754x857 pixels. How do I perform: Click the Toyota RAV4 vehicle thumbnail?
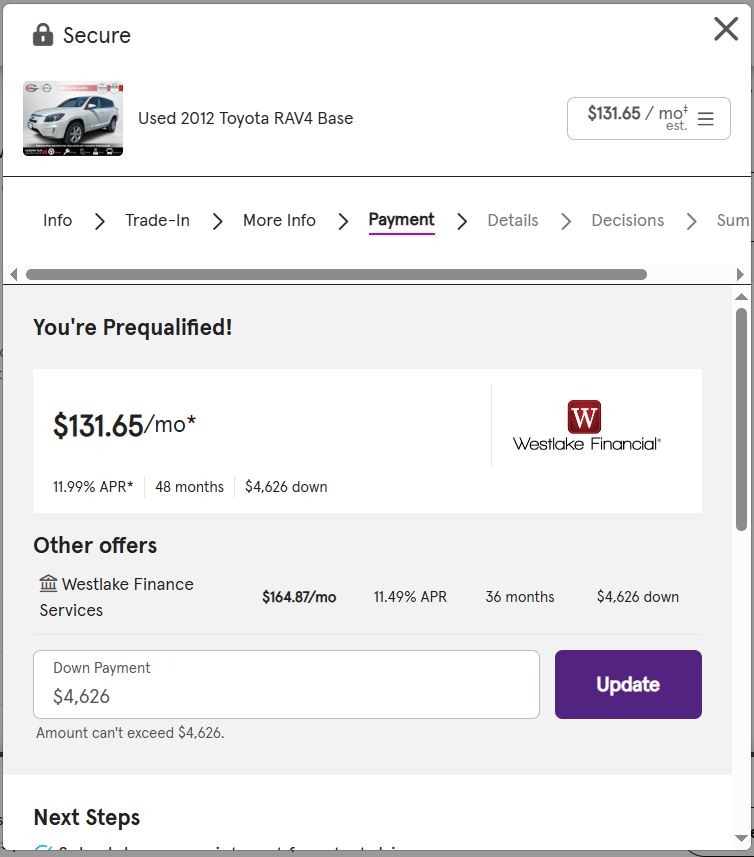coord(73,118)
